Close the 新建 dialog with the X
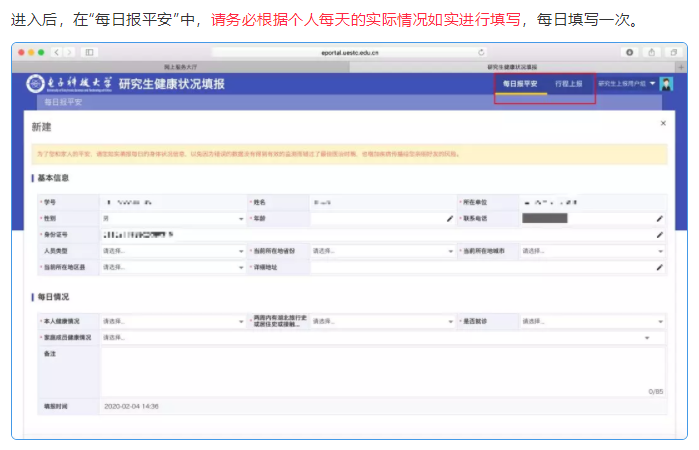The image size is (699, 450). pos(662,123)
